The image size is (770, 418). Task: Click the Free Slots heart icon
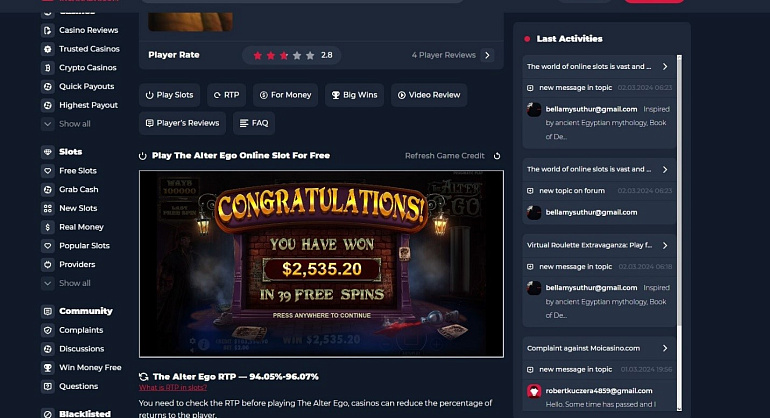coord(48,171)
